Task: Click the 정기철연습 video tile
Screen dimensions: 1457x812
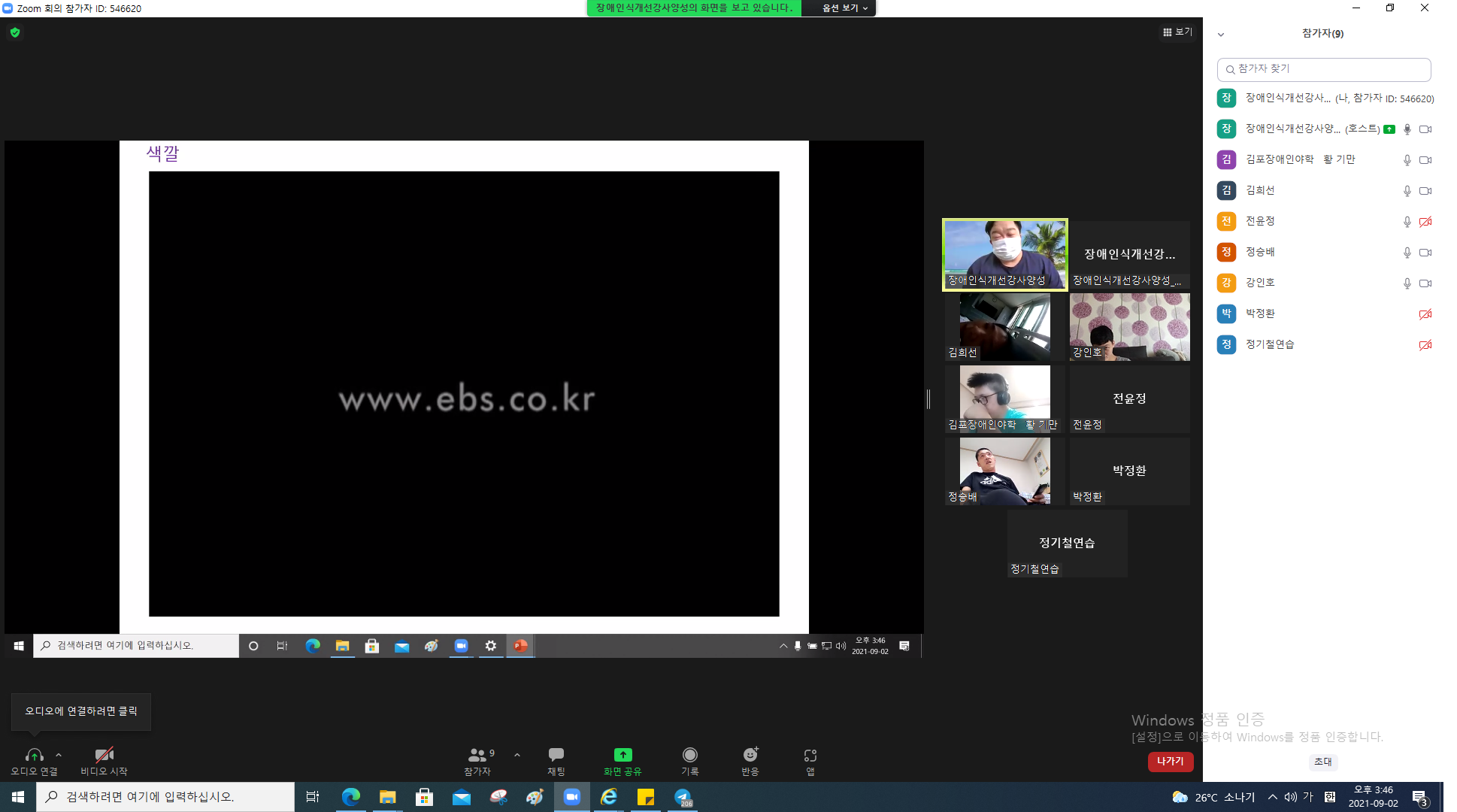Action: click(x=1068, y=544)
